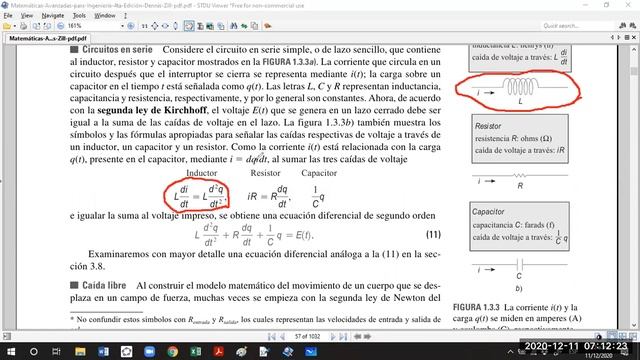
Task: Click in the Quick search field
Action: tap(578, 26)
